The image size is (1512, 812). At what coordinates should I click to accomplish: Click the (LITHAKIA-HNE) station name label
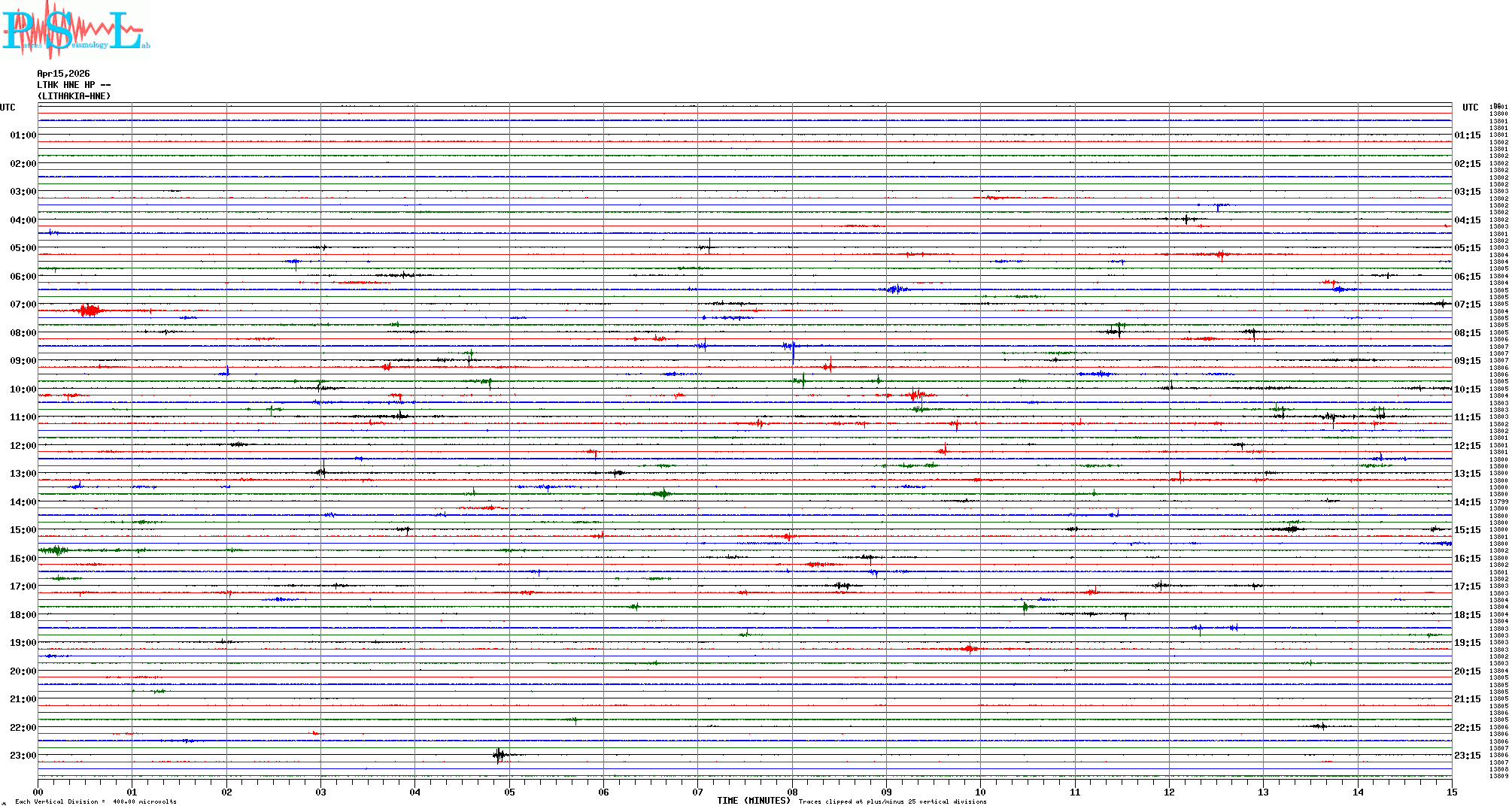(x=74, y=96)
